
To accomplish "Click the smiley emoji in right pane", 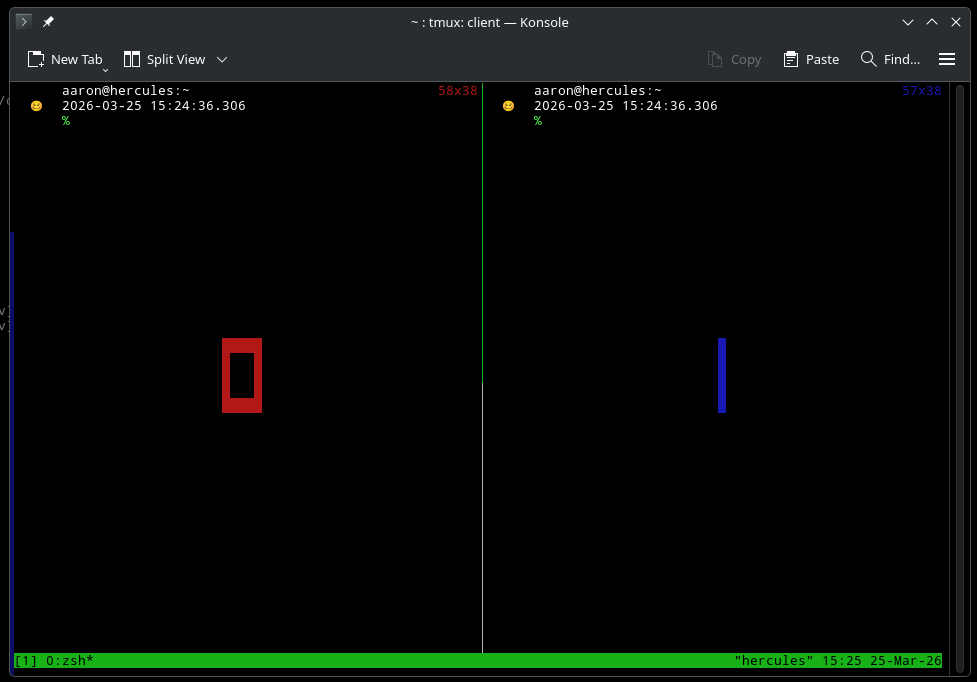I will 508,106.
